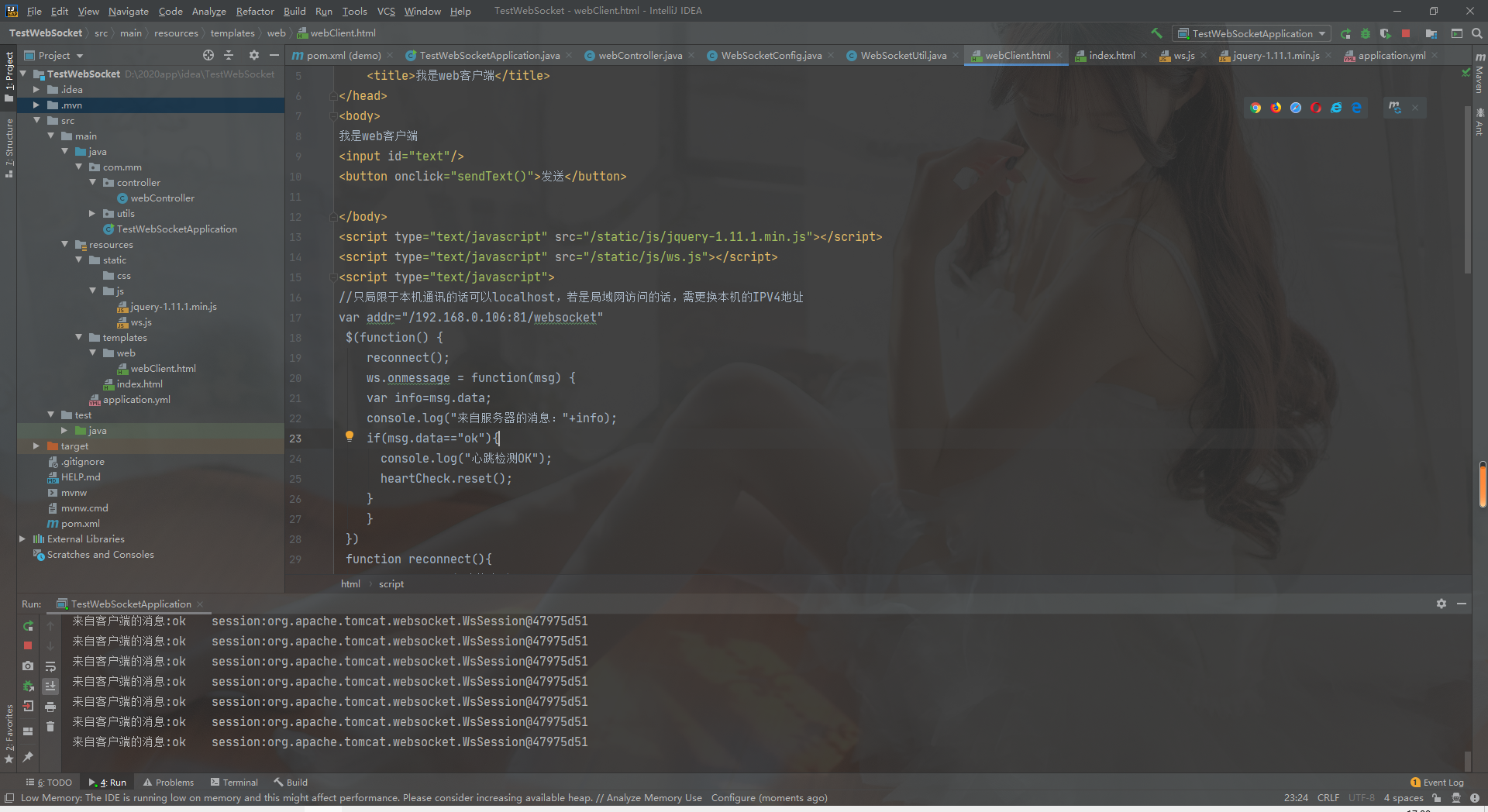Click Analyze Memory Use link
The height and width of the screenshot is (812, 1488).
[x=654, y=798]
